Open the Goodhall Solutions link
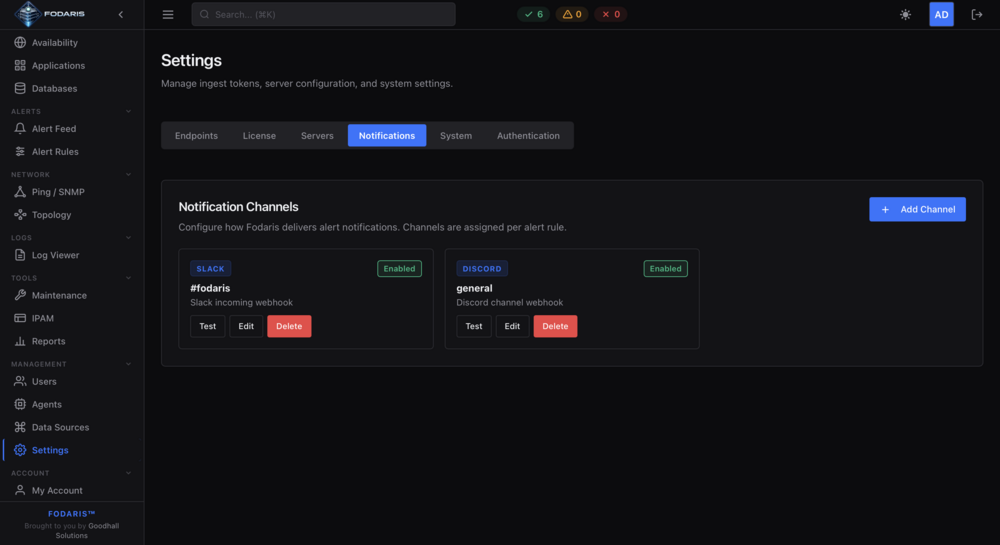This screenshot has height=545, width=1000. [x=87, y=530]
